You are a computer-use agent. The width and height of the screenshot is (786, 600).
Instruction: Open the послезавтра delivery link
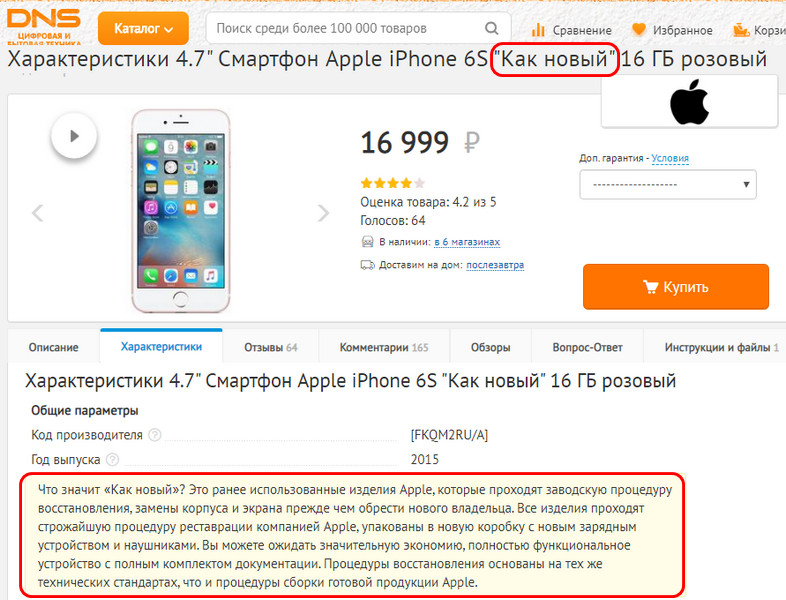click(x=495, y=265)
